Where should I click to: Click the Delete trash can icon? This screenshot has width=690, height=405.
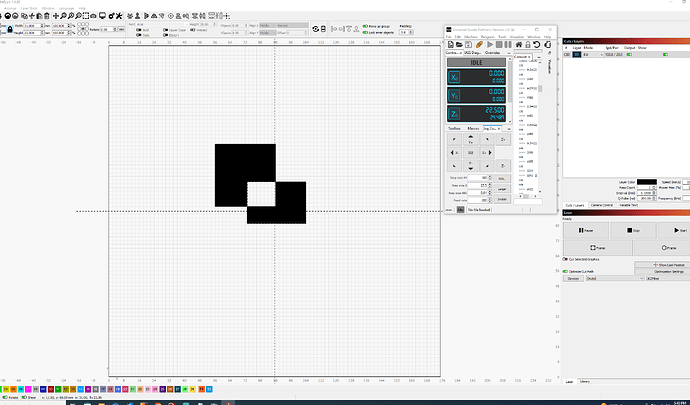coord(47,16)
